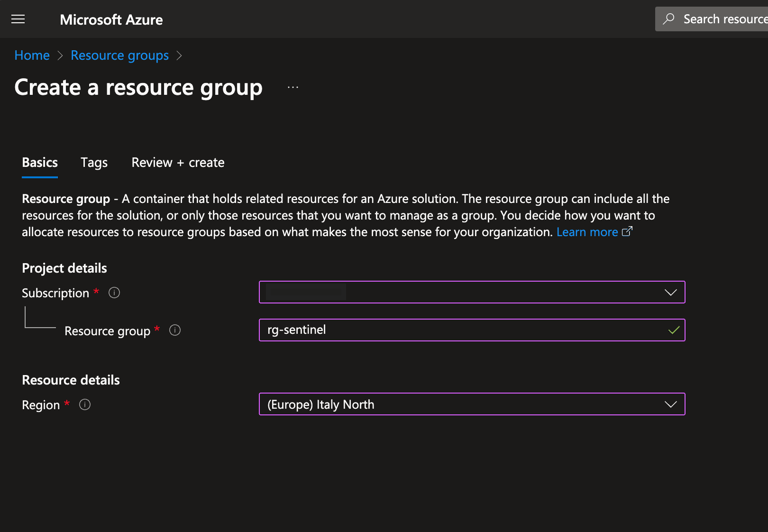Click the green validation checkmark
Viewport: 768px width, 532px height.
tap(674, 330)
